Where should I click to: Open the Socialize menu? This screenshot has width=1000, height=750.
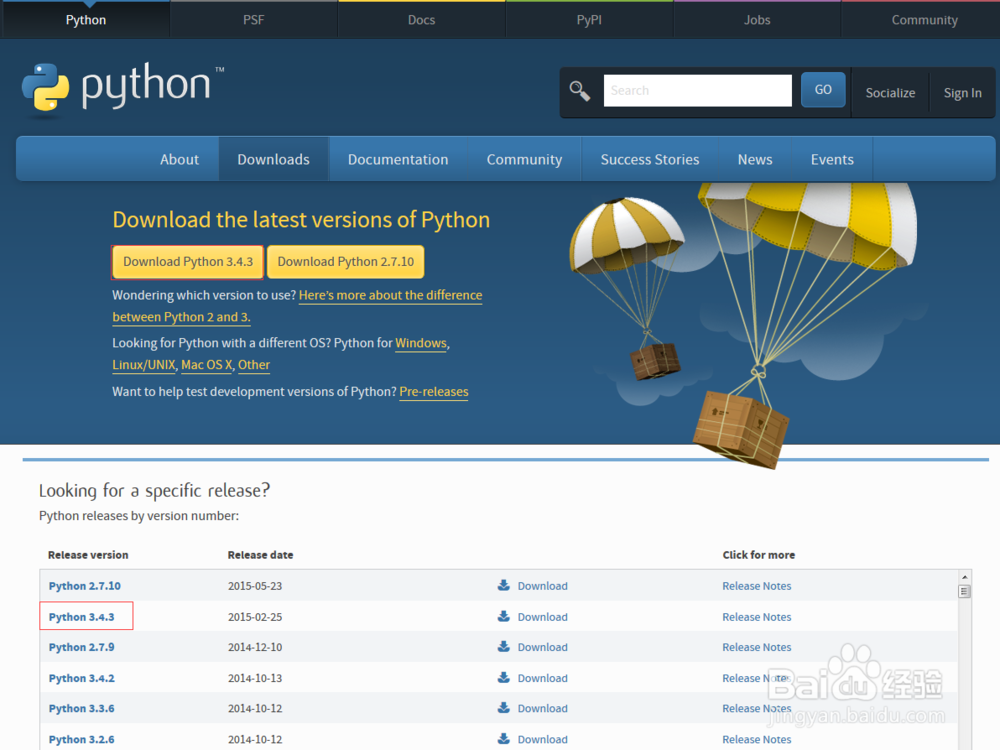tap(890, 93)
